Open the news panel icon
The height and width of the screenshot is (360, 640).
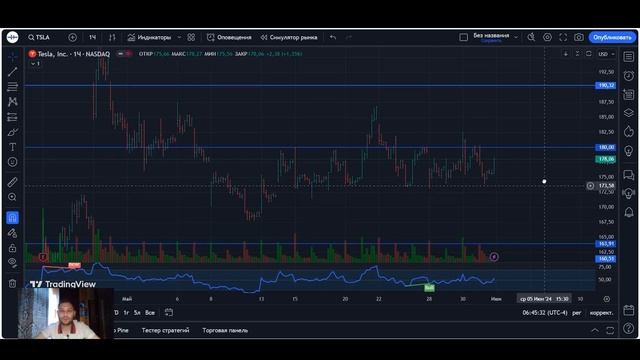[x=629, y=95]
